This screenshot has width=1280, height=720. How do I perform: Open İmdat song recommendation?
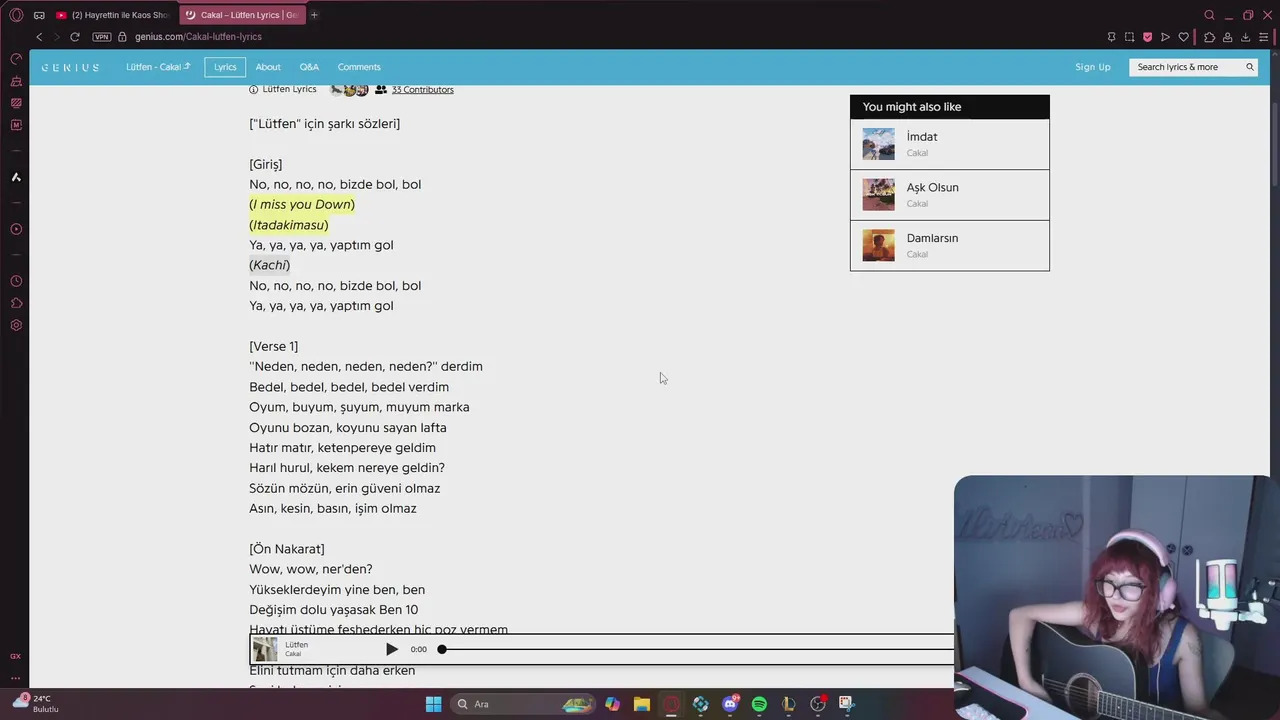pyautogui.click(x=950, y=144)
